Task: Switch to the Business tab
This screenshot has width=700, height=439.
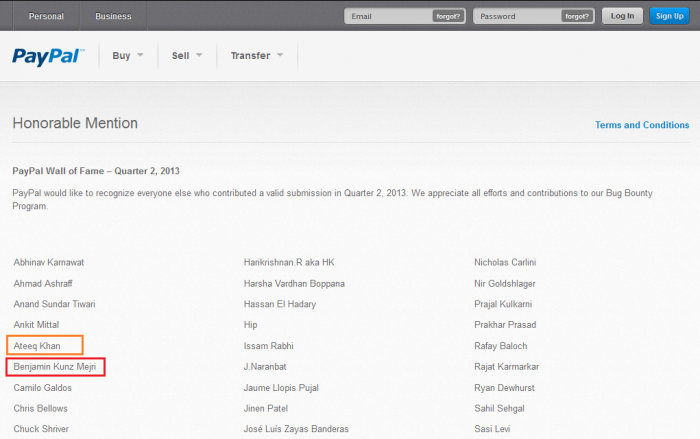Action: [113, 16]
